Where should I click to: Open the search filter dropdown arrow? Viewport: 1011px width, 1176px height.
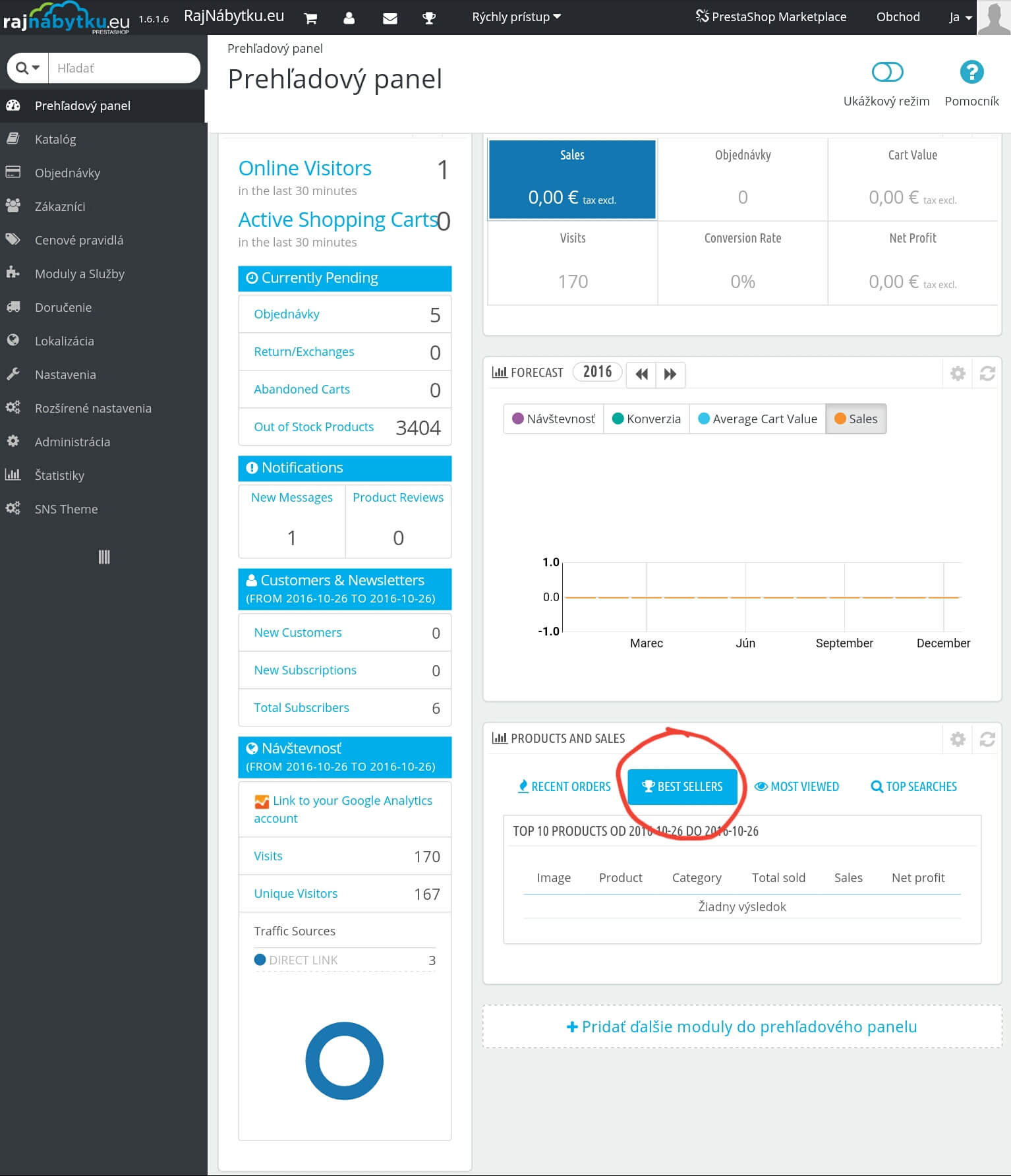pos(28,68)
